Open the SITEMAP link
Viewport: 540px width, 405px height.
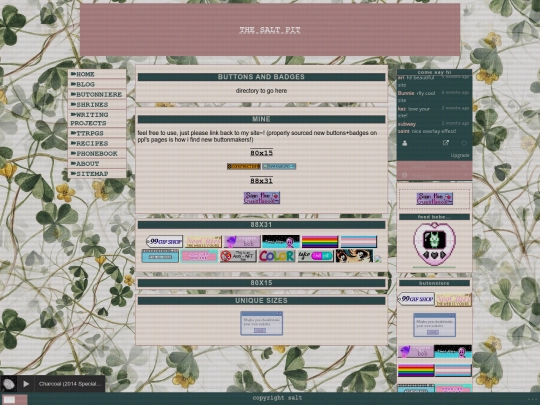97,174
